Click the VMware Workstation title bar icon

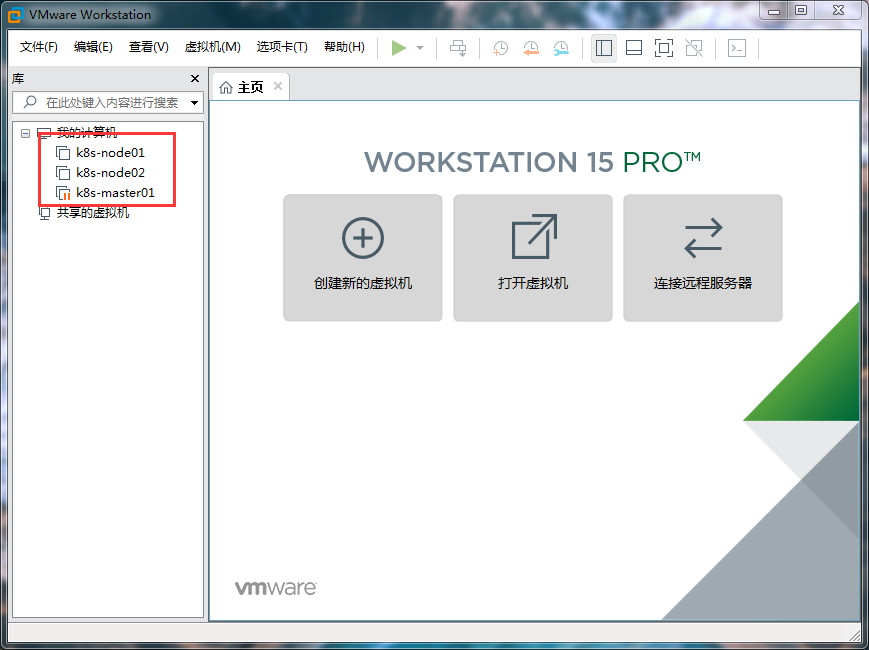pos(16,15)
